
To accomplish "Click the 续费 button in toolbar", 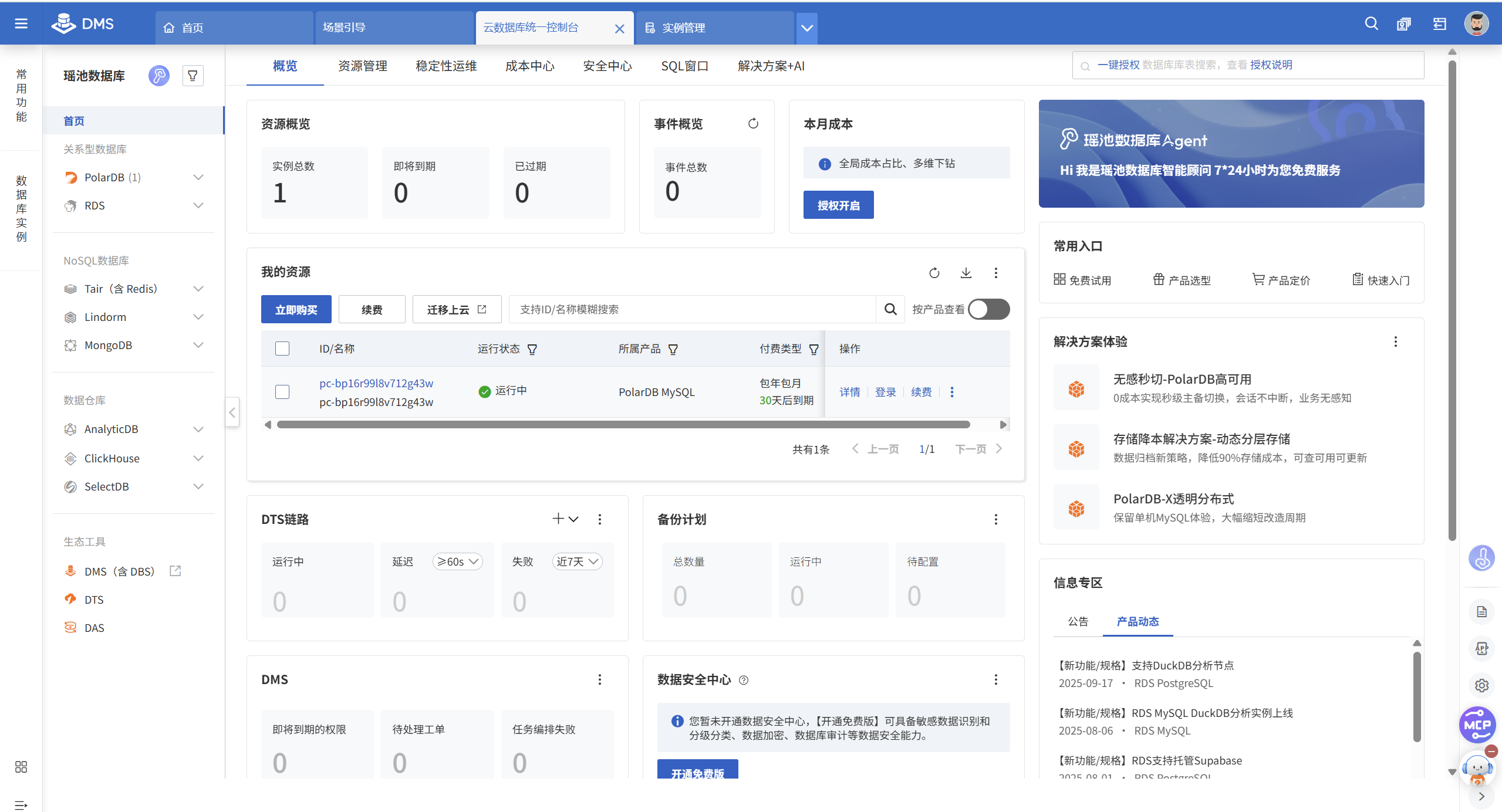I will [372, 309].
